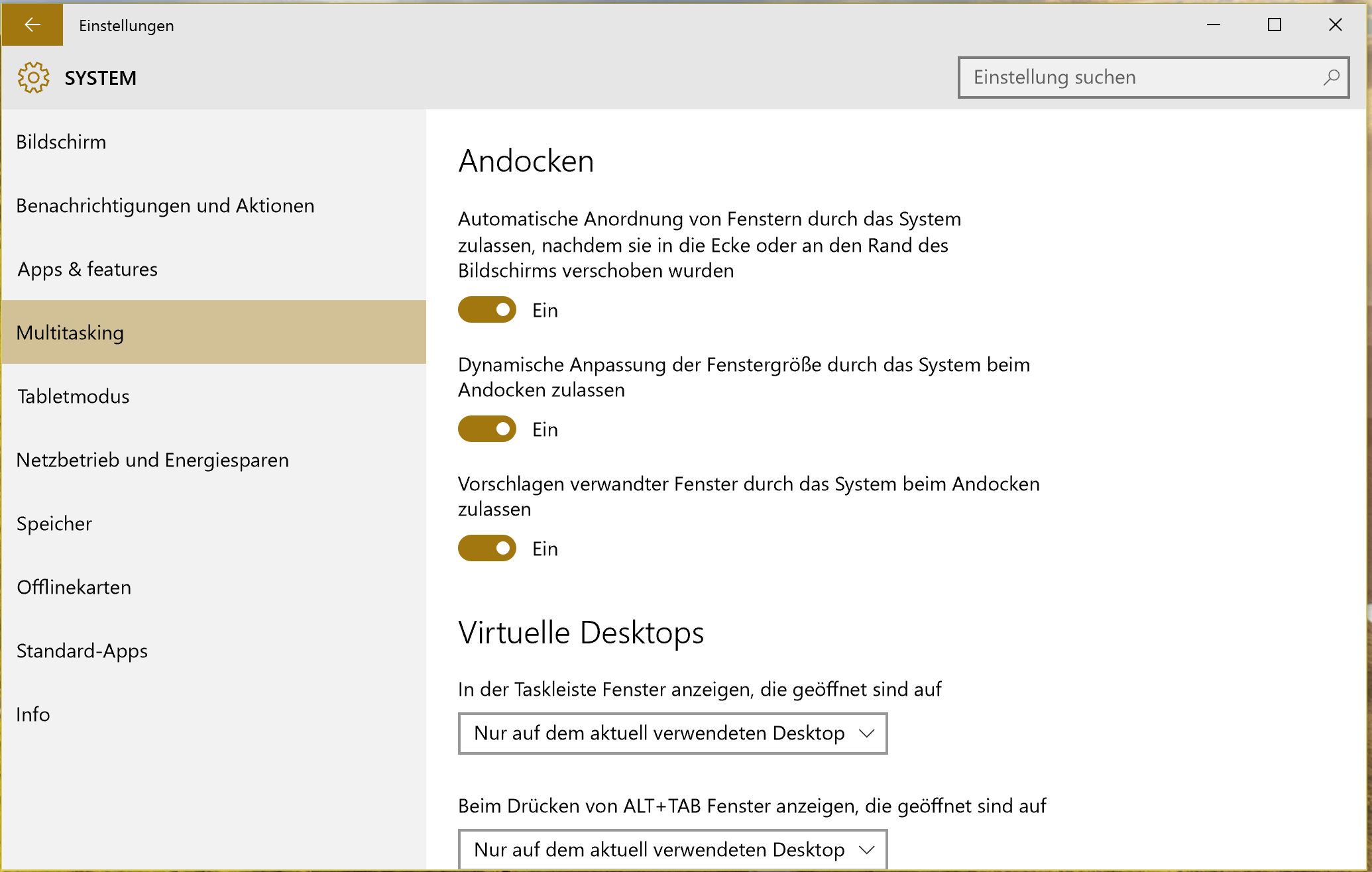
Task: Click the Einstellungen window title
Action: 127,26
